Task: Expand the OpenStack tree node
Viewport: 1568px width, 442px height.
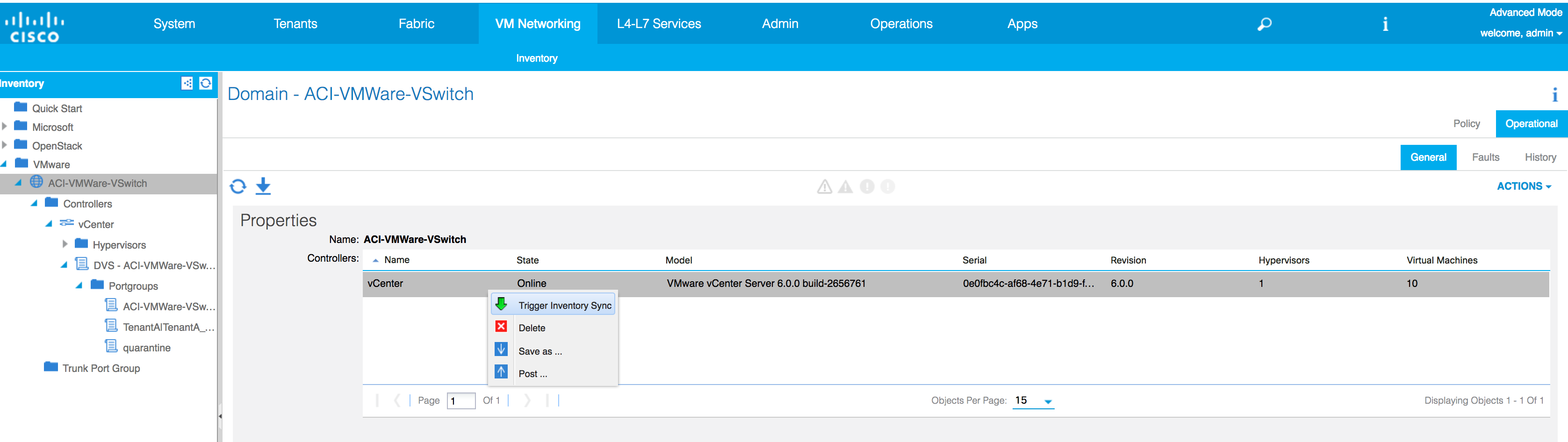Action: point(4,145)
